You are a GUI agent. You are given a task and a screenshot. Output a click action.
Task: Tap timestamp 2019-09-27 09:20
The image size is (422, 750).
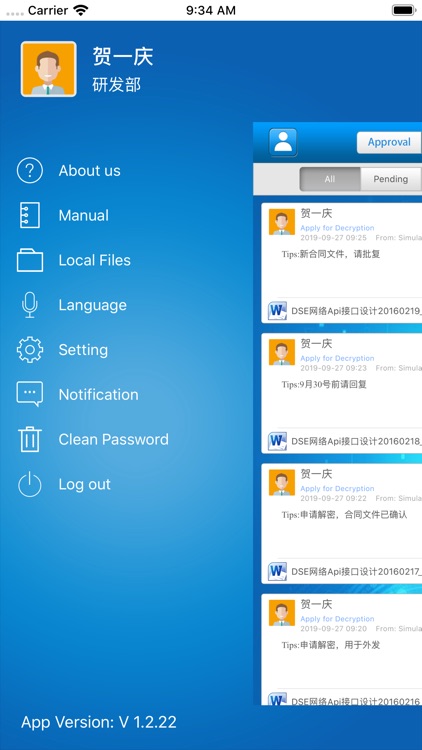[333, 629]
